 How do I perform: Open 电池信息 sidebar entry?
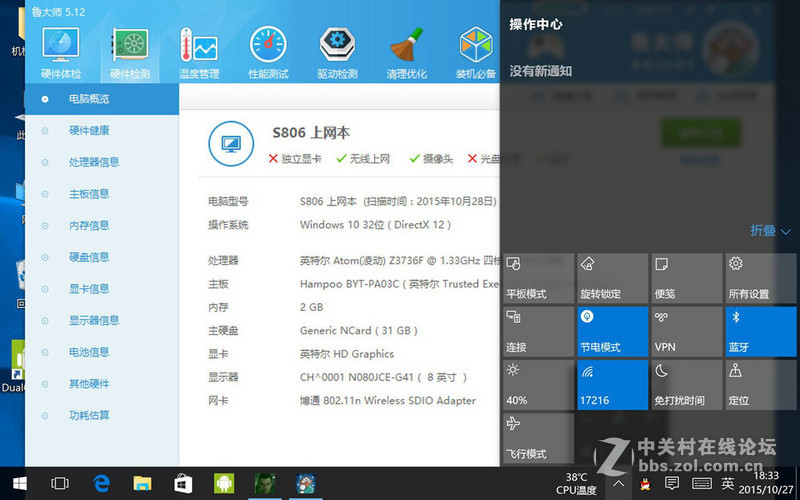[x=102, y=352]
